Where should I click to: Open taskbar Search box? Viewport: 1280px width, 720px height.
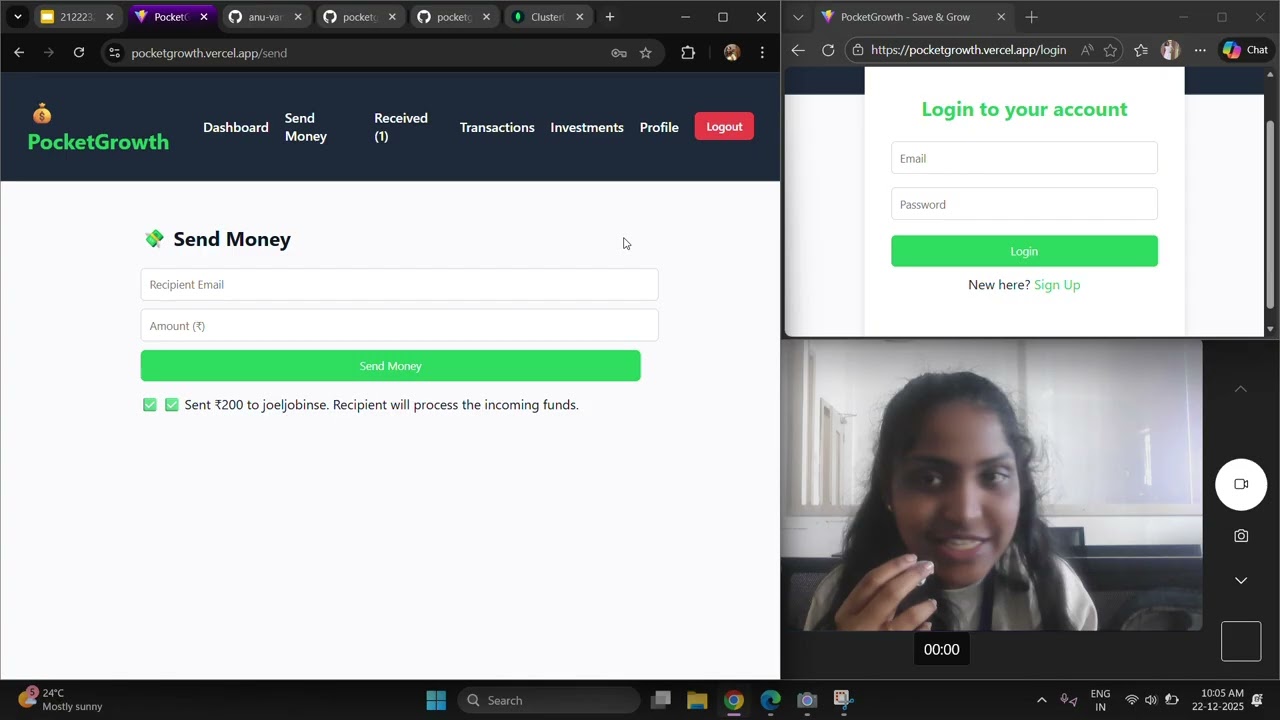(x=548, y=700)
